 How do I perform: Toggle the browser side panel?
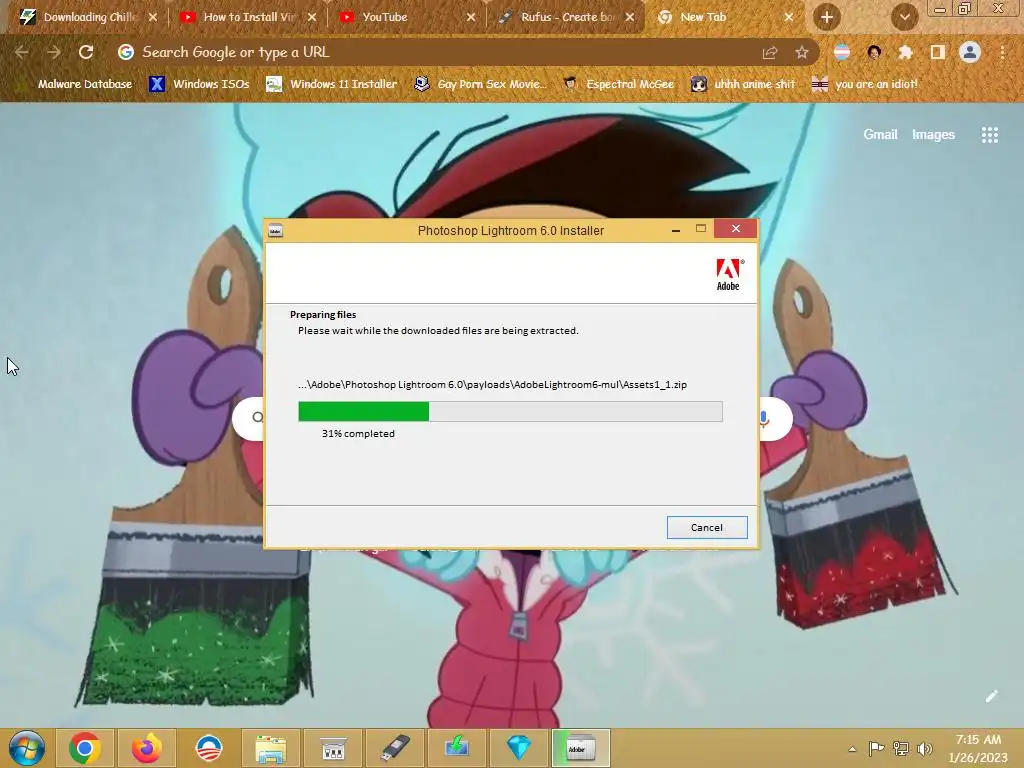[938, 52]
